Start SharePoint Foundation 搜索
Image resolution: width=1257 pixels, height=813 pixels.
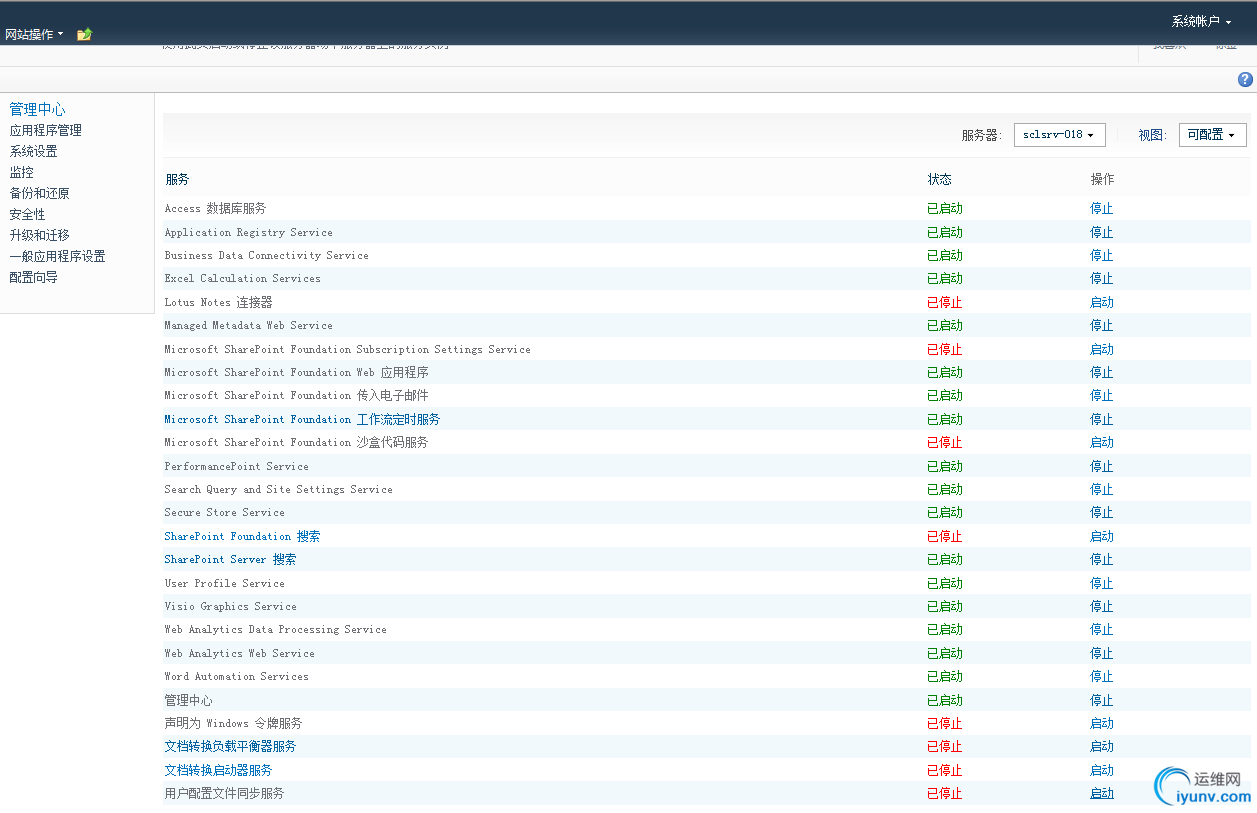pos(1101,536)
